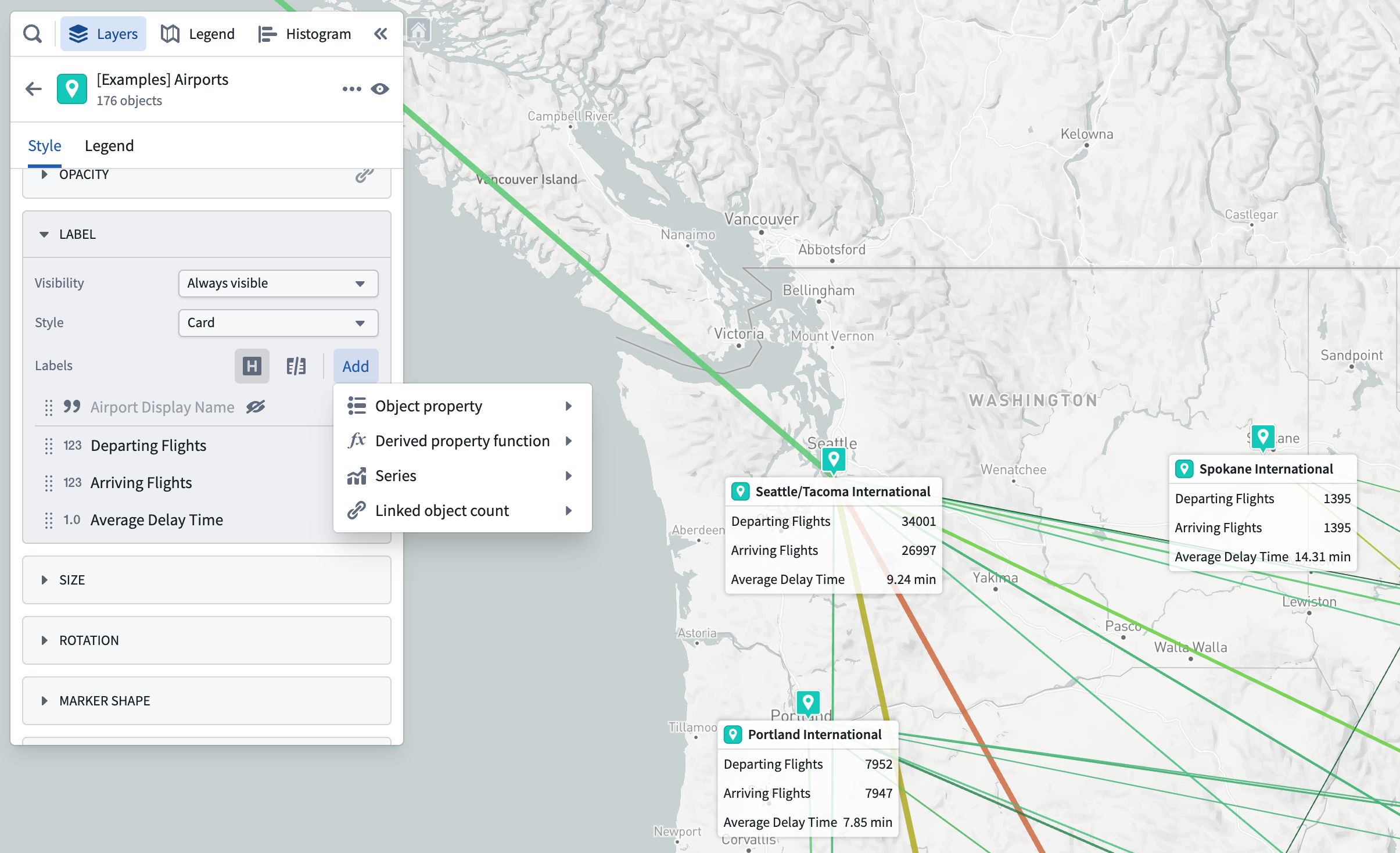
Task: Click the Portland airport map marker
Action: pyautogui.click(x=807, y=703)
